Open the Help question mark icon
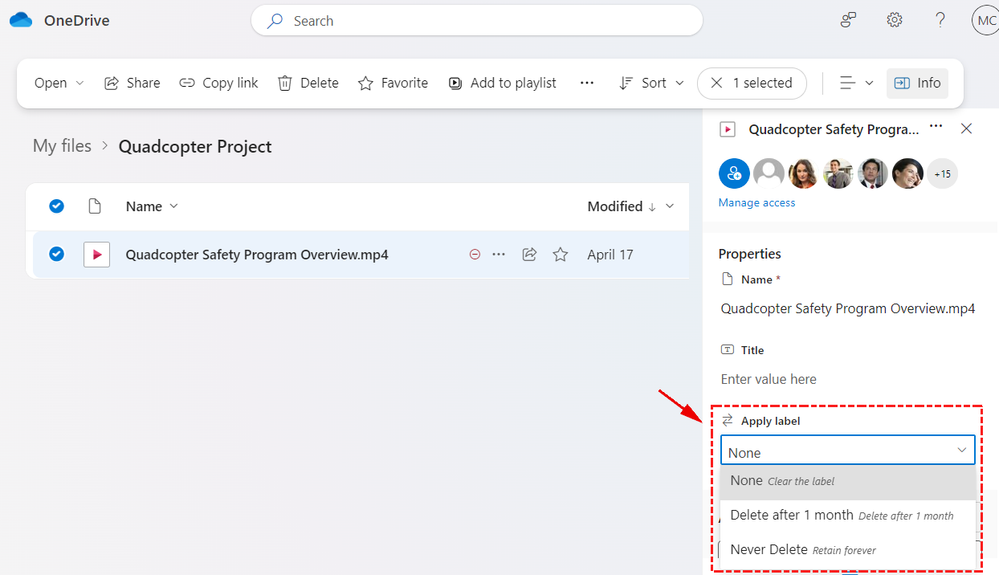This screenshot has width=999, height=575. coord(940,20)
